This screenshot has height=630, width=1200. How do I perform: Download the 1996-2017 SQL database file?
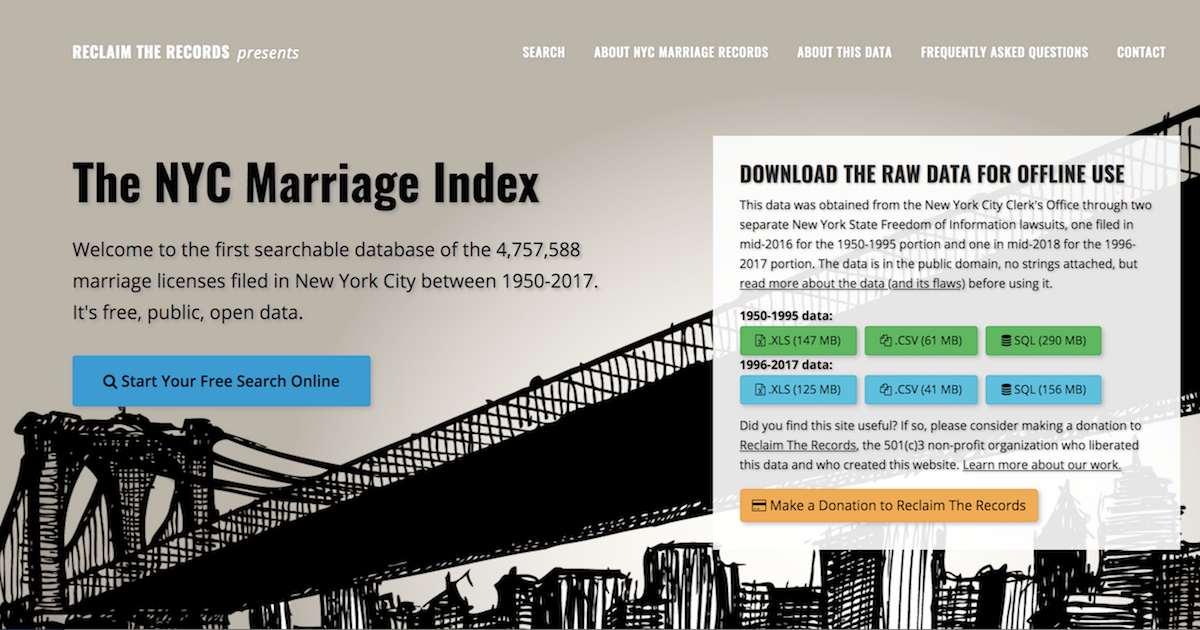pyautogui.click(x=1042, y=389)
